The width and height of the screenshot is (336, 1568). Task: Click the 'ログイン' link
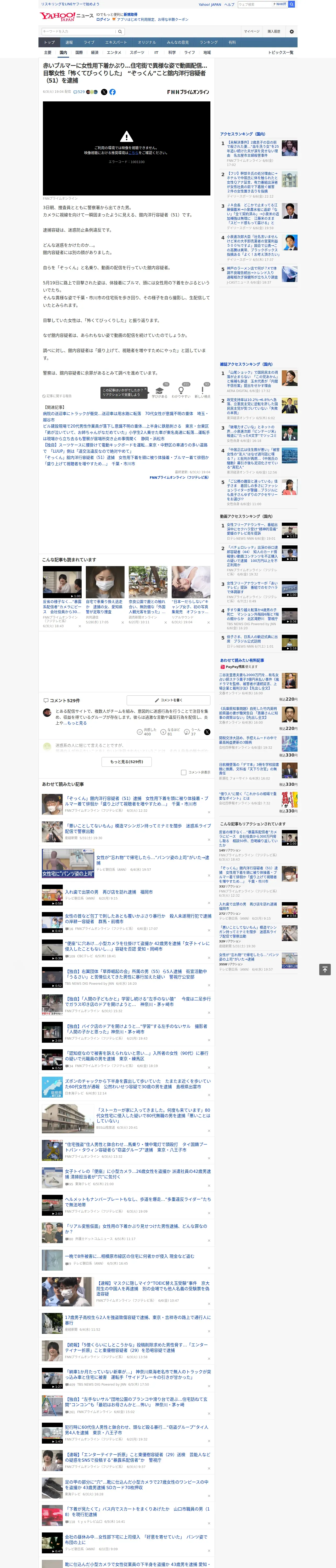point(103,20)
